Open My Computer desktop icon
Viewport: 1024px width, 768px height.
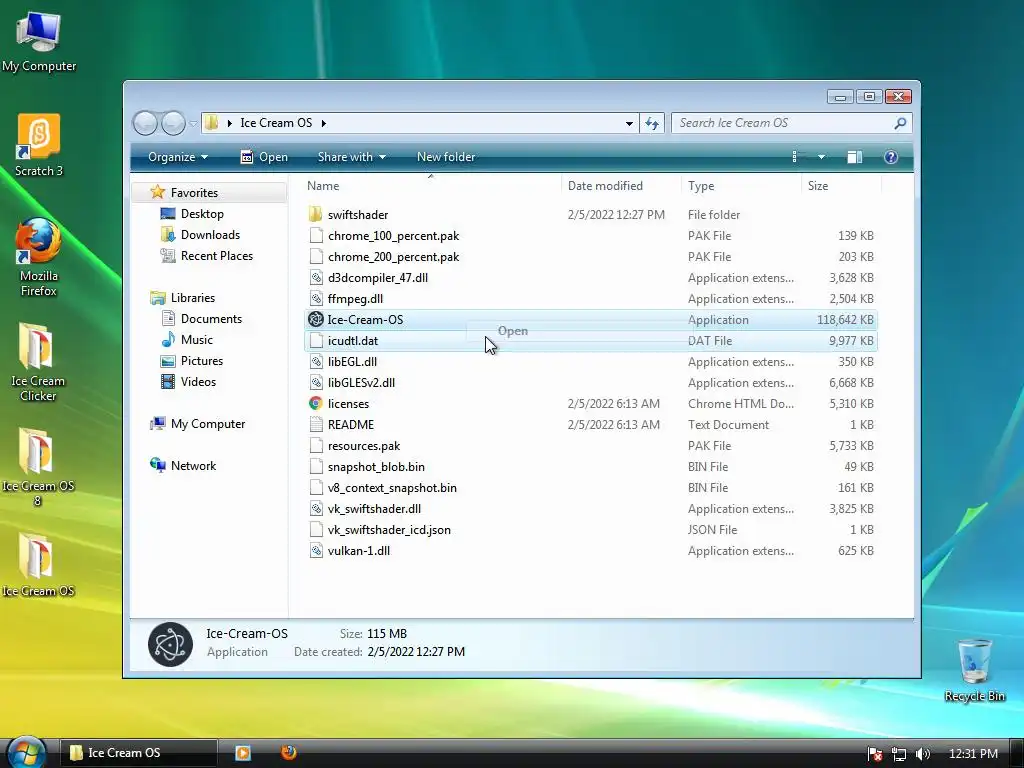(39, 40)
